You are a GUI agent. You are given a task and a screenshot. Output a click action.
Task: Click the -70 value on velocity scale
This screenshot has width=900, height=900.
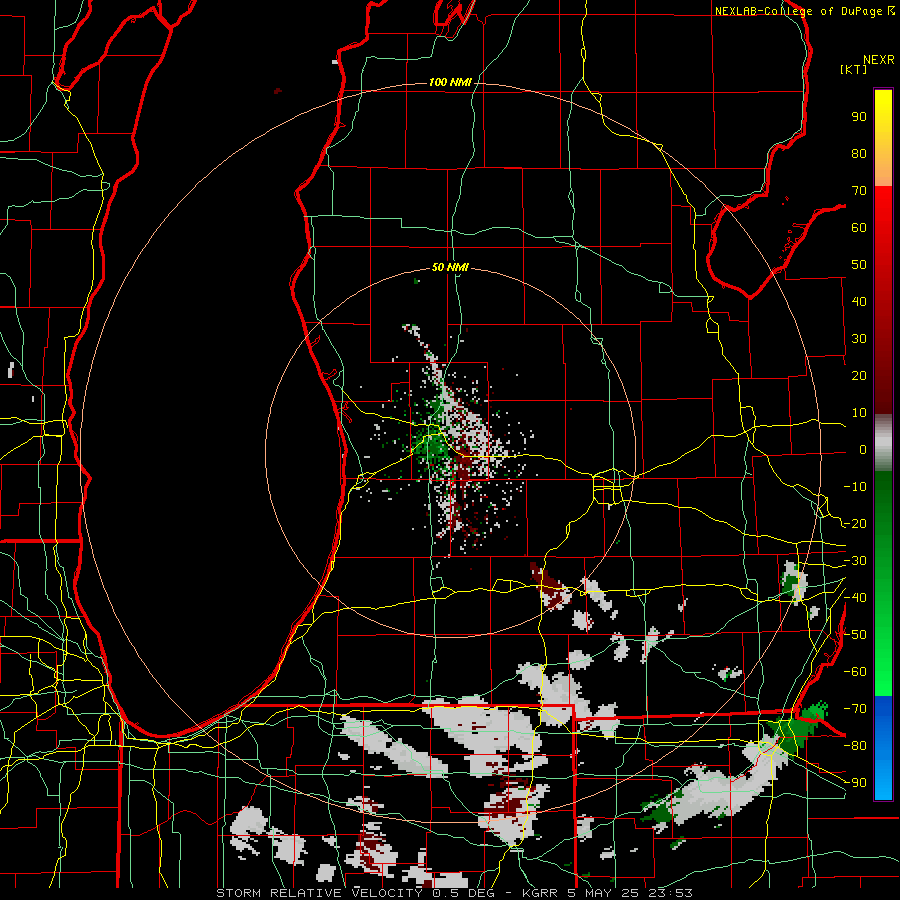pyautogui.click(x=855, y=709)
